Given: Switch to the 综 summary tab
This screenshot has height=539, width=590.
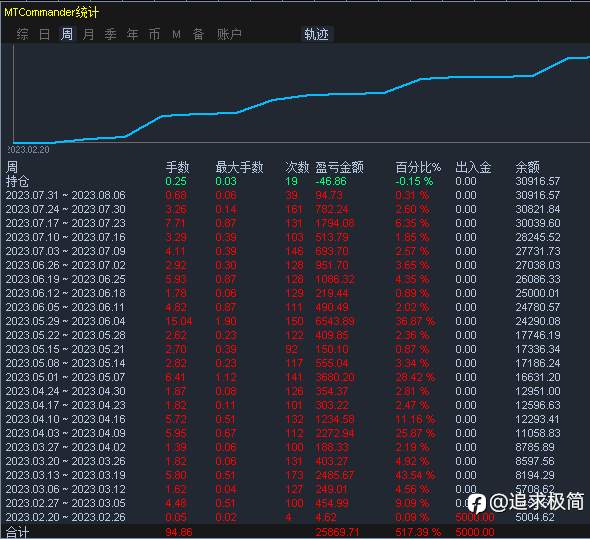Looking at the screenshot, I should click(22, 34).
